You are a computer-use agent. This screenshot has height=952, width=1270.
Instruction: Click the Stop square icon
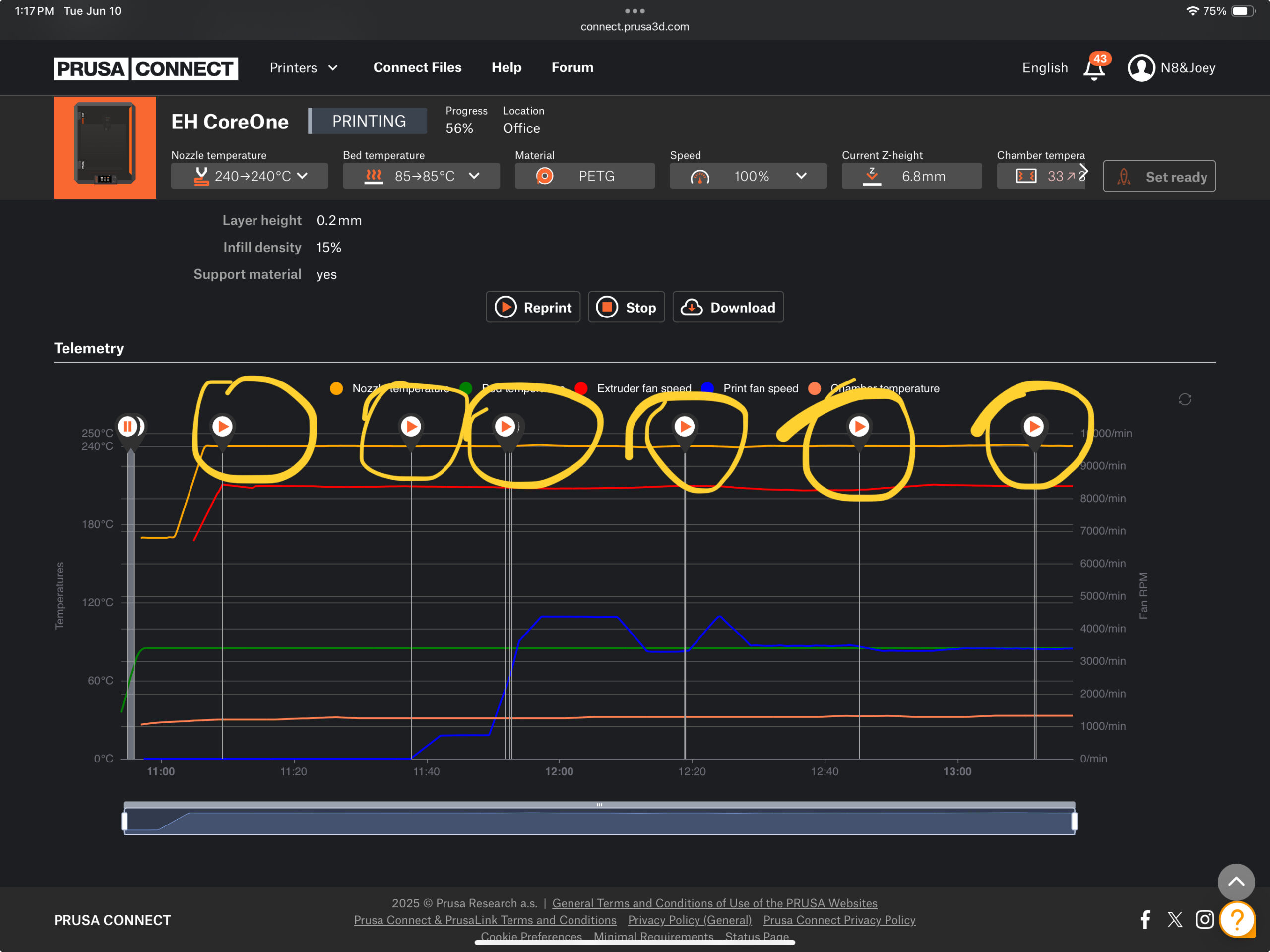(x=607, y=307)
